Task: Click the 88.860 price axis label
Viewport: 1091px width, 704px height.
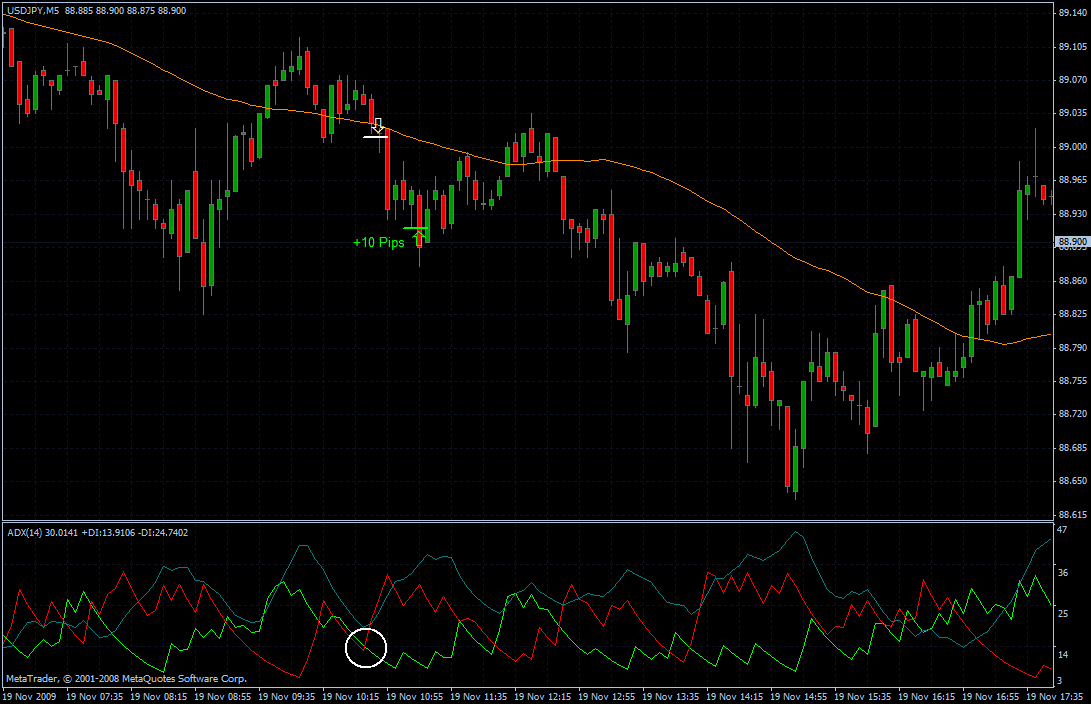Action: (1072, 280)
